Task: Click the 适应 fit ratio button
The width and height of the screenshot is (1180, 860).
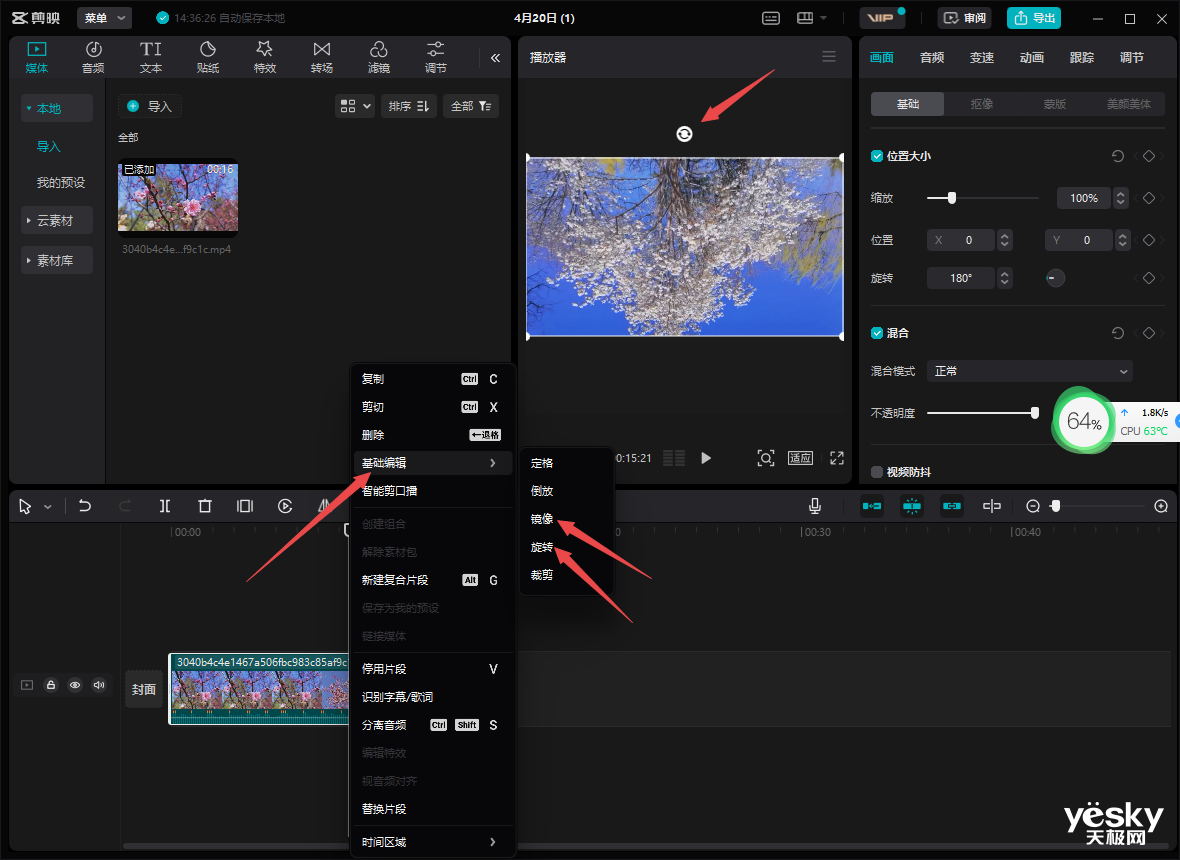Action: point(800,457)
